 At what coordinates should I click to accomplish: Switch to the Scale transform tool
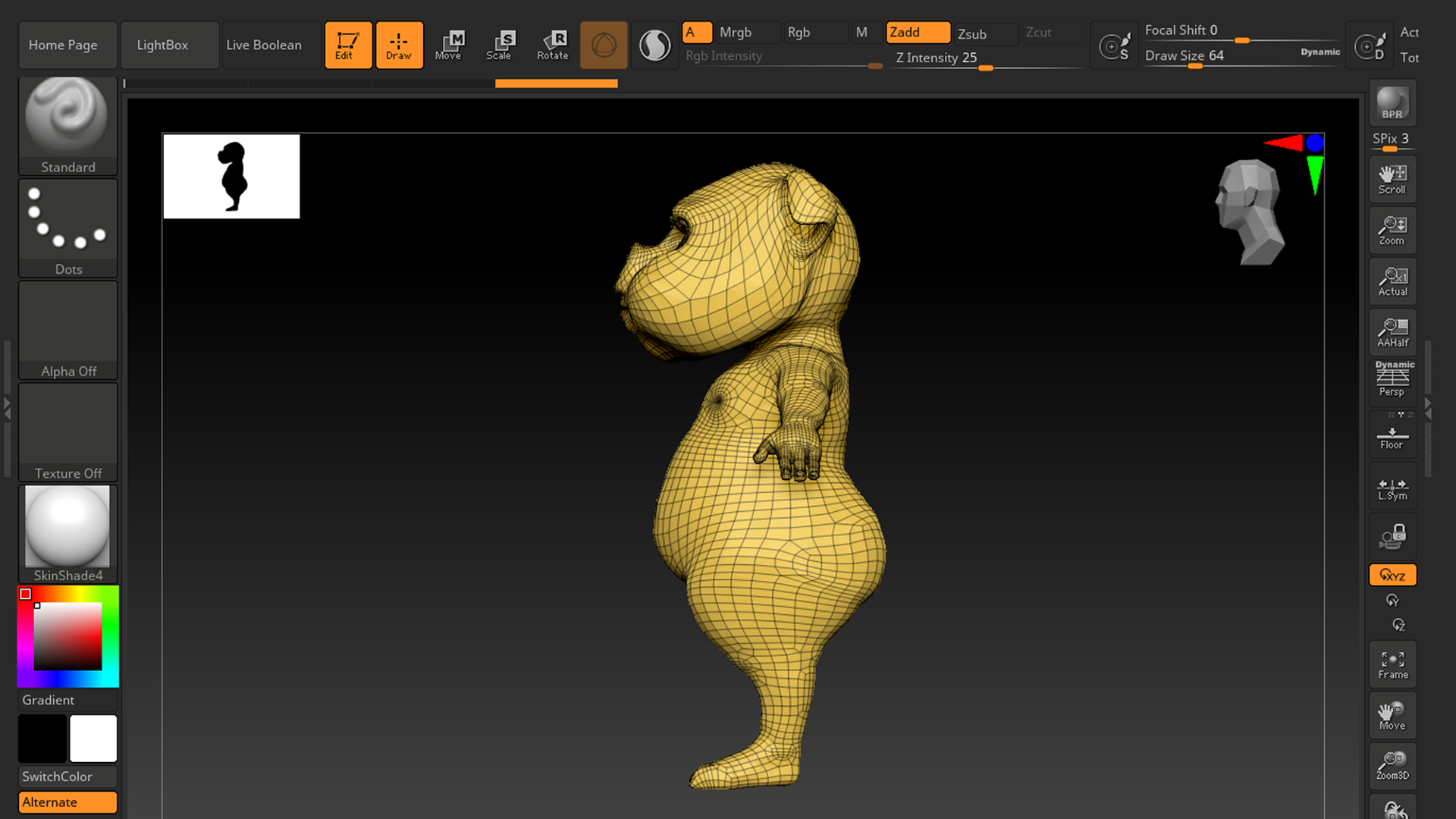(x=500, y=45)
